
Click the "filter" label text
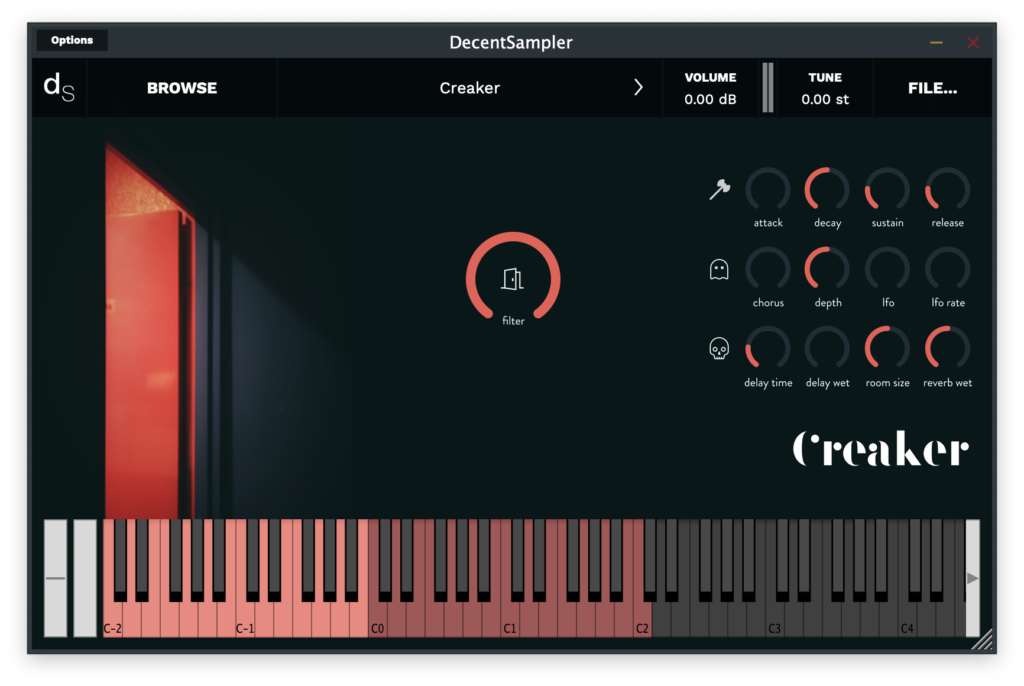click(513, 321)
